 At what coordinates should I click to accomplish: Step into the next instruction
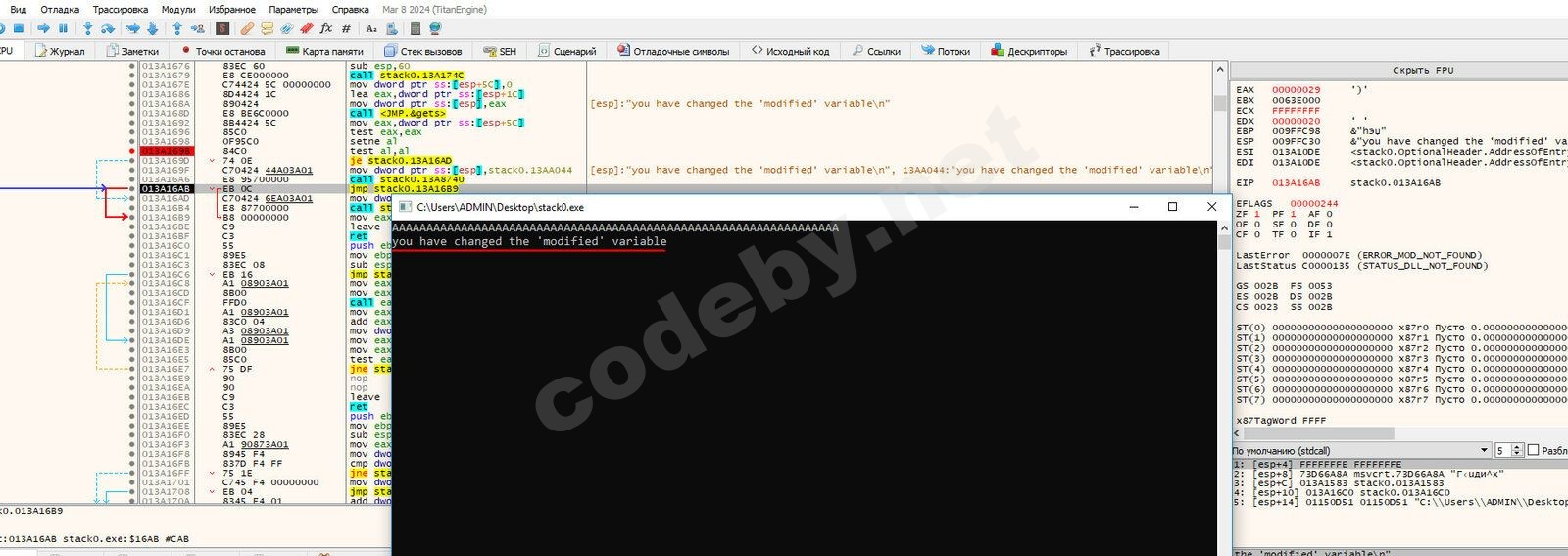[x=88, y=28]
